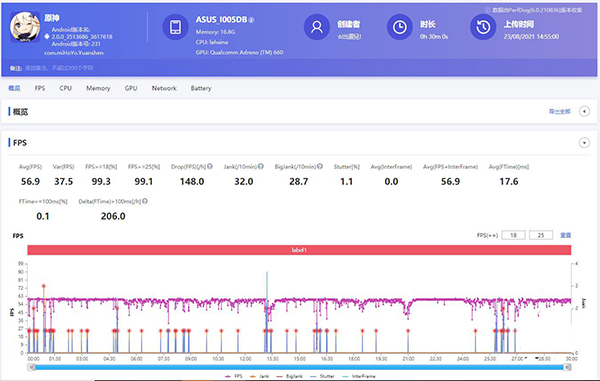Click the ASUS_I005DB device name

(x=222, y=20)
